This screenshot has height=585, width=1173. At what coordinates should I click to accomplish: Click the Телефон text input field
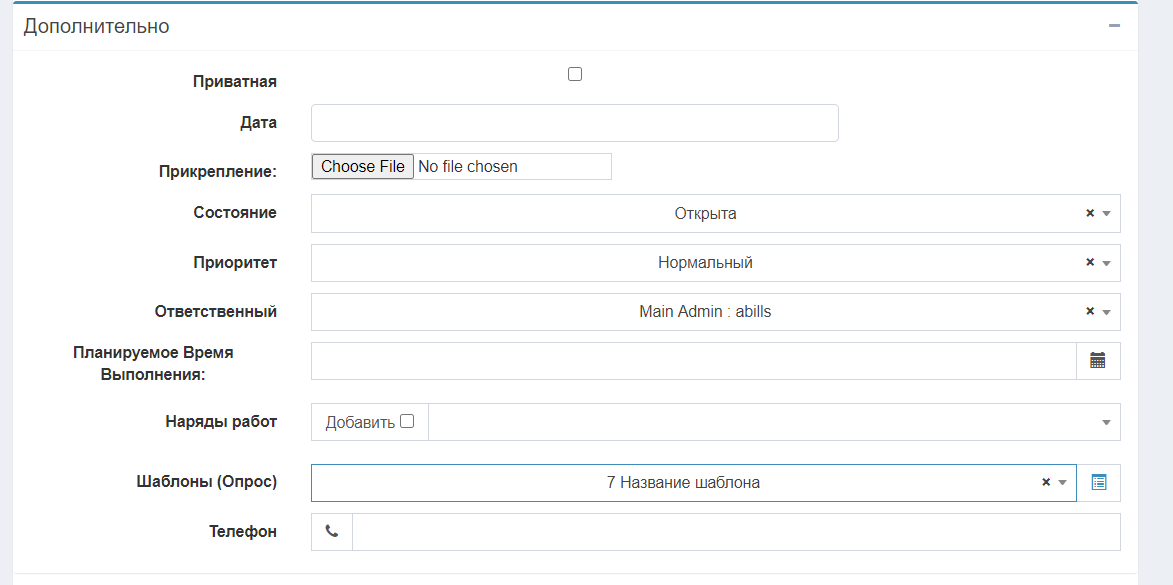pos(735,532)
